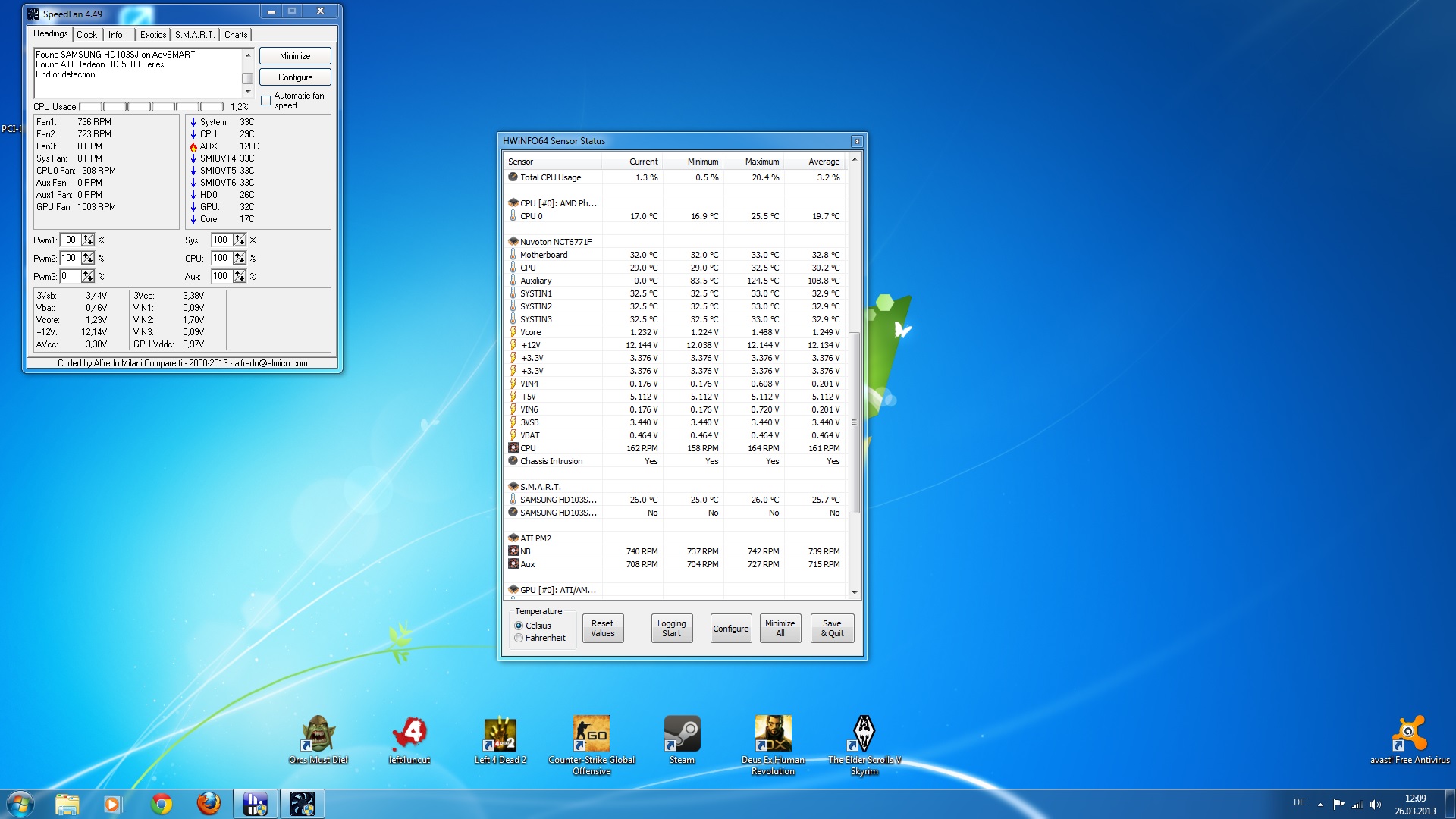Show hidden tray icons arrow
The height and width of the screenshot is (819, 1456).
coord(1320,805)
